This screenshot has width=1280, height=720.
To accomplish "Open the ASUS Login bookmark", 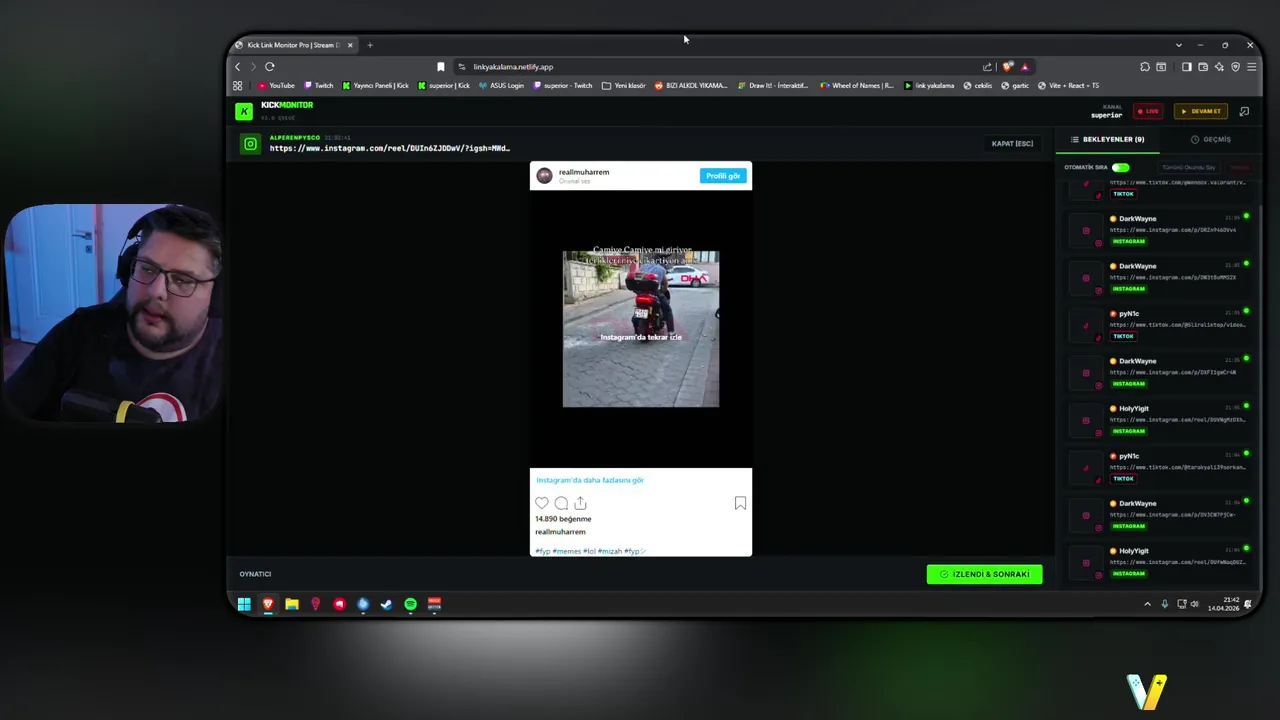I will tap(501, 86).
